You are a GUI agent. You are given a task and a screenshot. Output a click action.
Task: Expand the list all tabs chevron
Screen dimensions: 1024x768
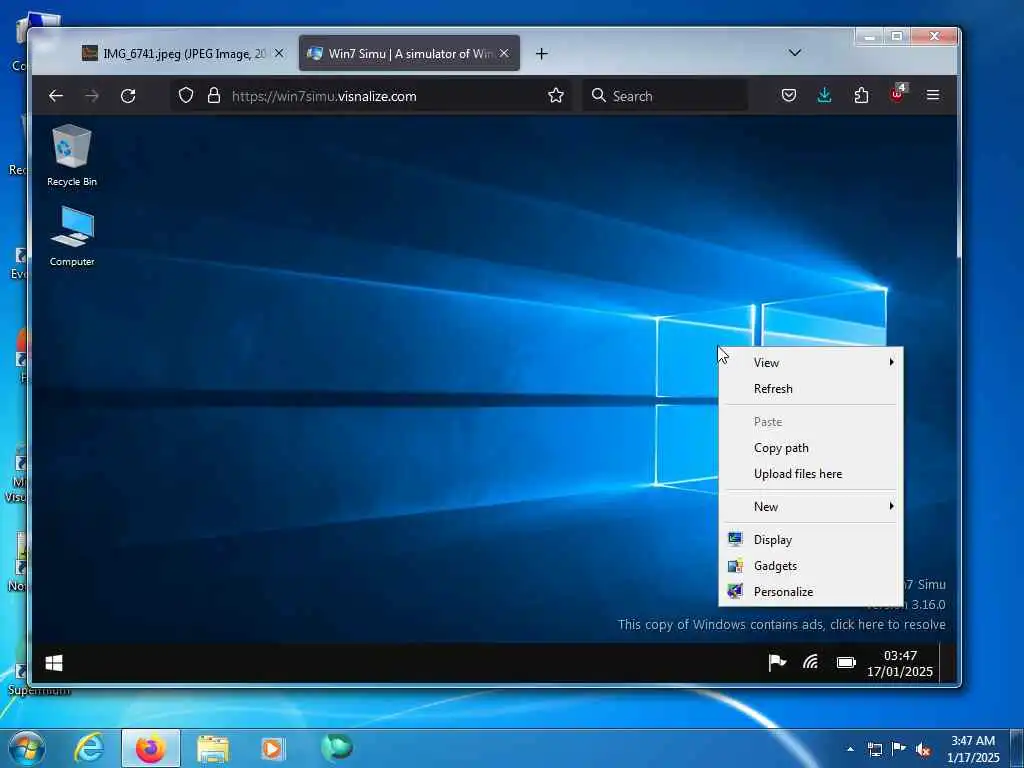[x=795, y=53]
